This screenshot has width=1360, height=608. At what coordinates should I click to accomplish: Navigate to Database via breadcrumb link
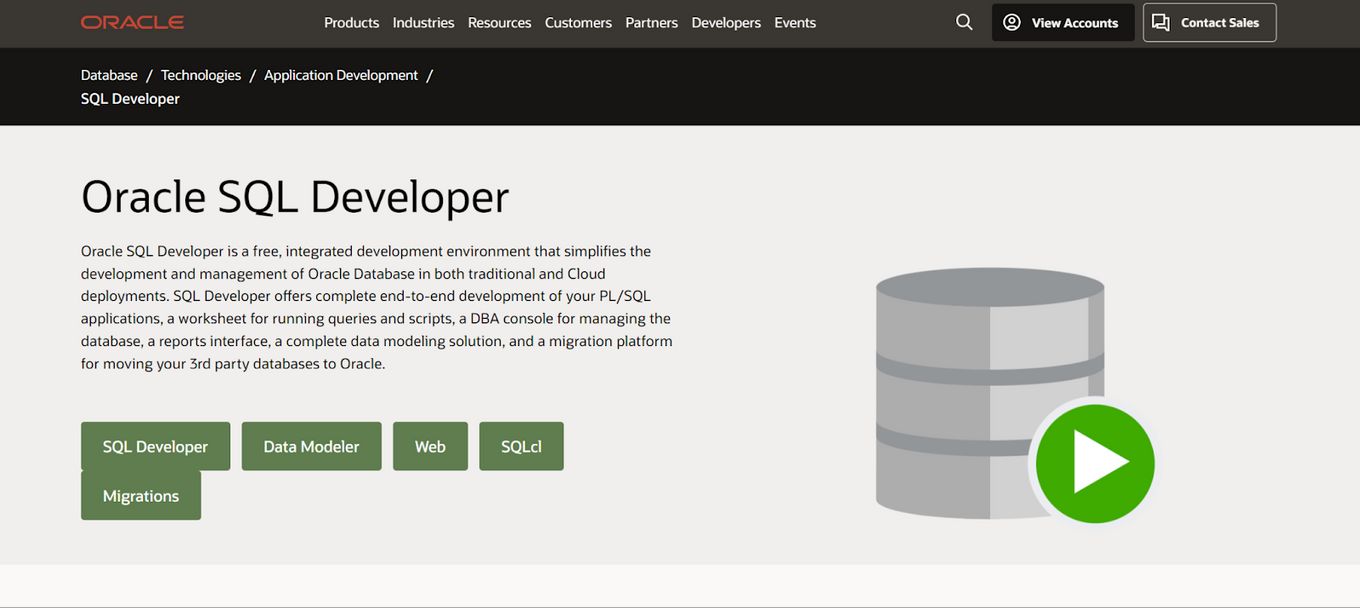click(109, 74)
